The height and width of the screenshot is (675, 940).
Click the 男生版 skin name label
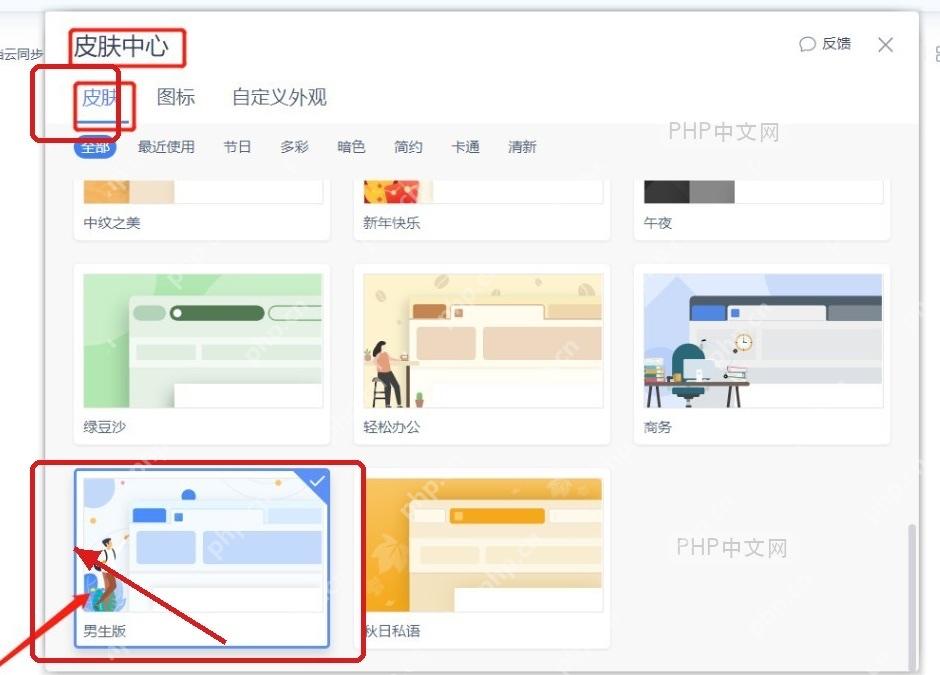(x=105, y=631)
